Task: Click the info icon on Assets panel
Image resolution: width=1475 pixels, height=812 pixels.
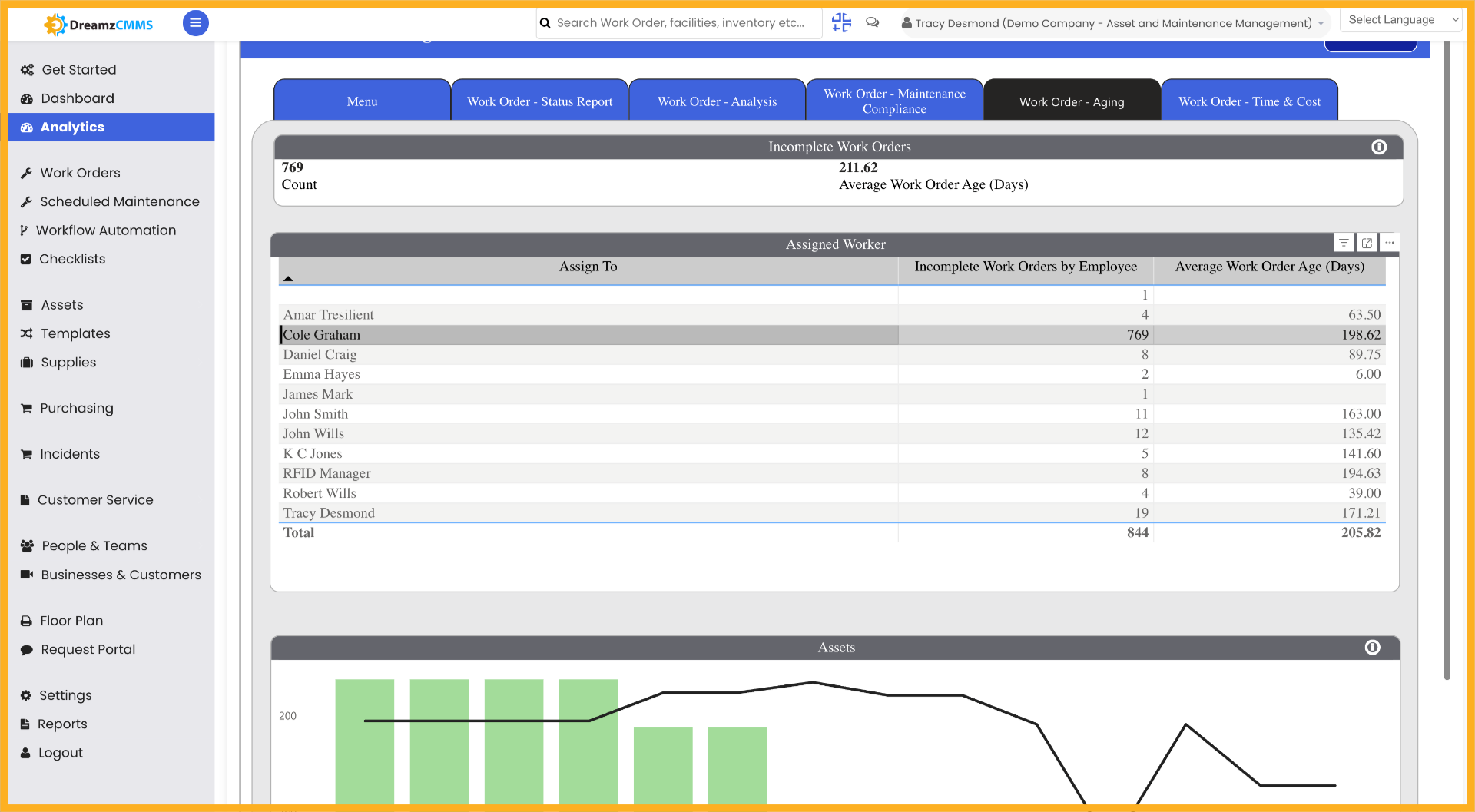Action: [x=1372, y=648]
